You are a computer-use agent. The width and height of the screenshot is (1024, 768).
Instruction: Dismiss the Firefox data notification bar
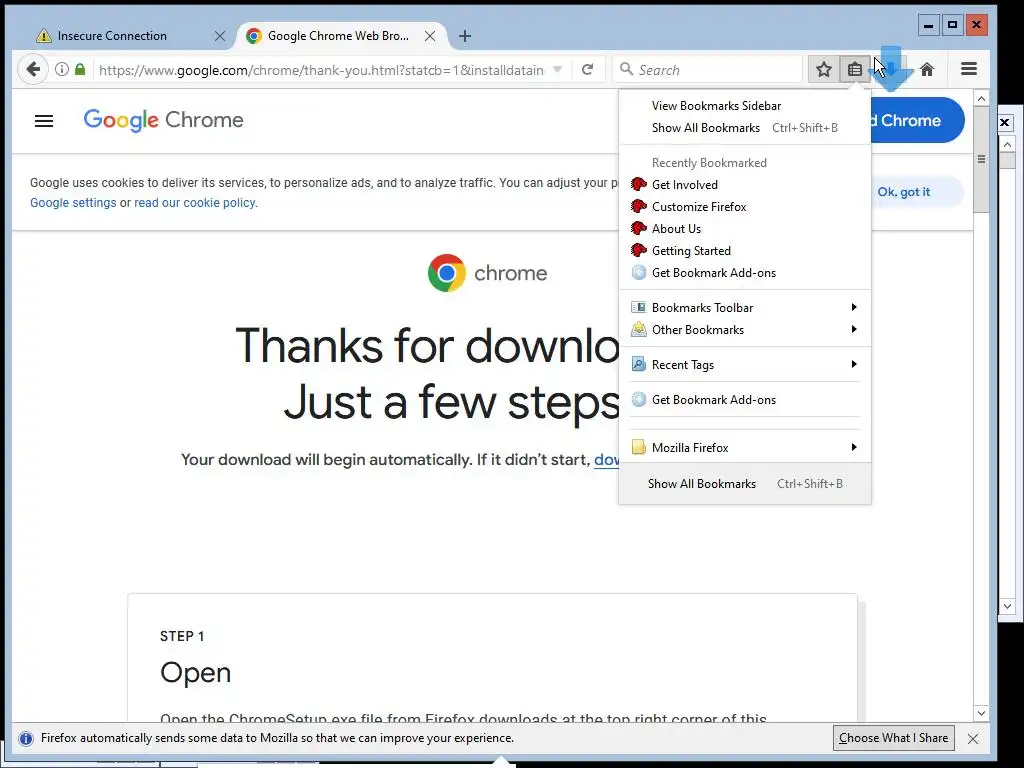[973, 739]
